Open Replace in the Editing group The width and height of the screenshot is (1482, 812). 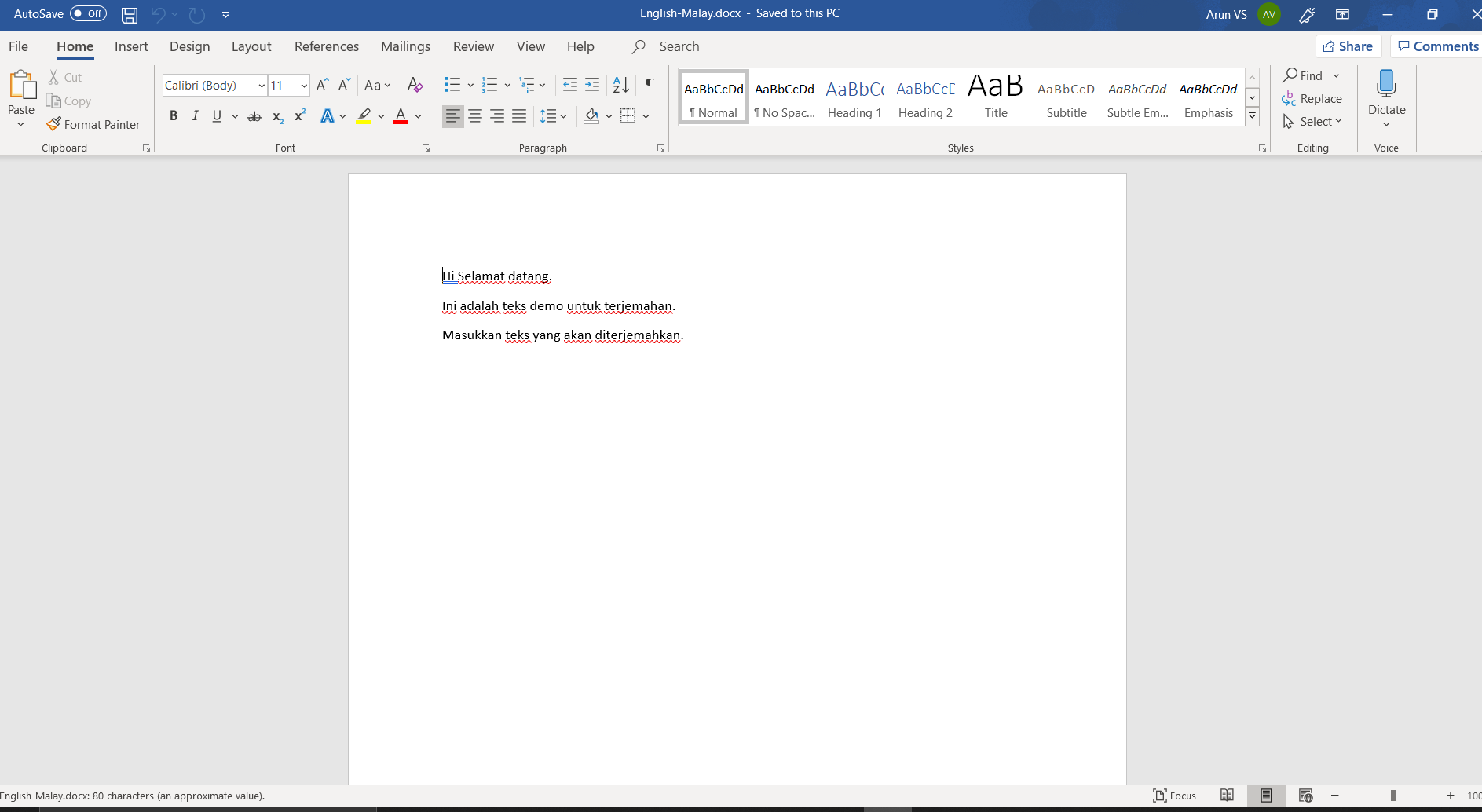click(x=1312, y=99)
